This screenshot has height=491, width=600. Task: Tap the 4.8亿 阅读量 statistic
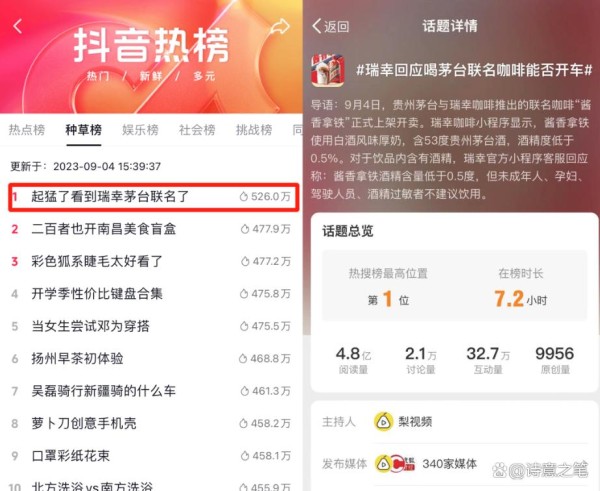point(353,360)
